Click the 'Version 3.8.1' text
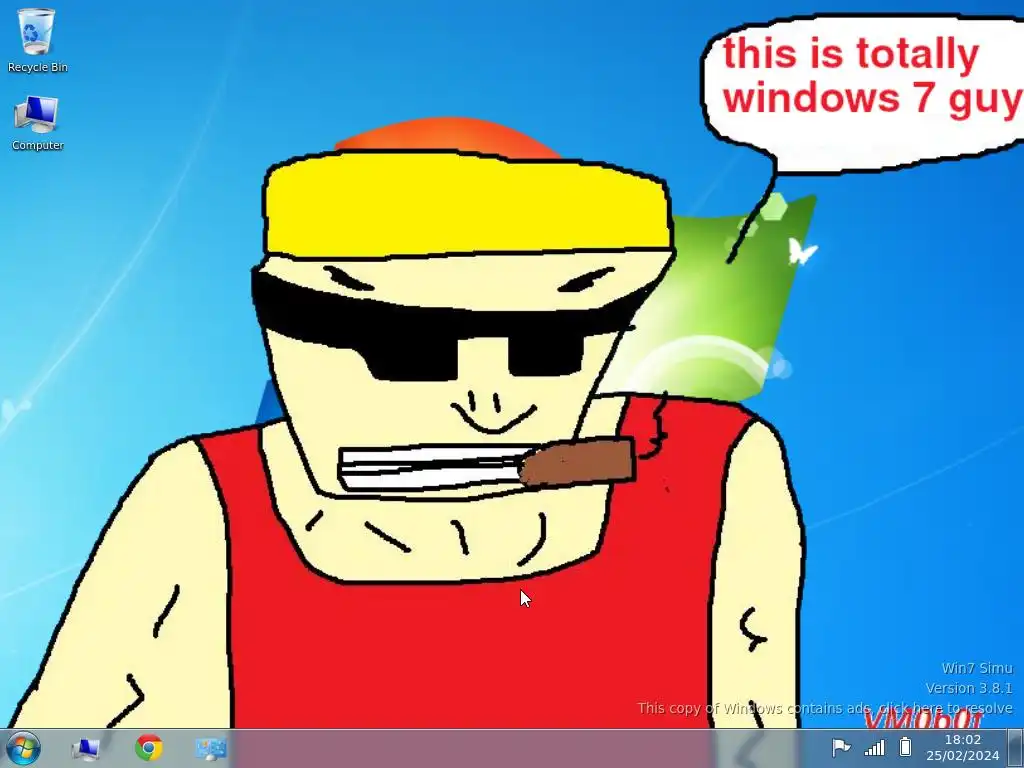The image size is (1024, 768). (969, 688)
